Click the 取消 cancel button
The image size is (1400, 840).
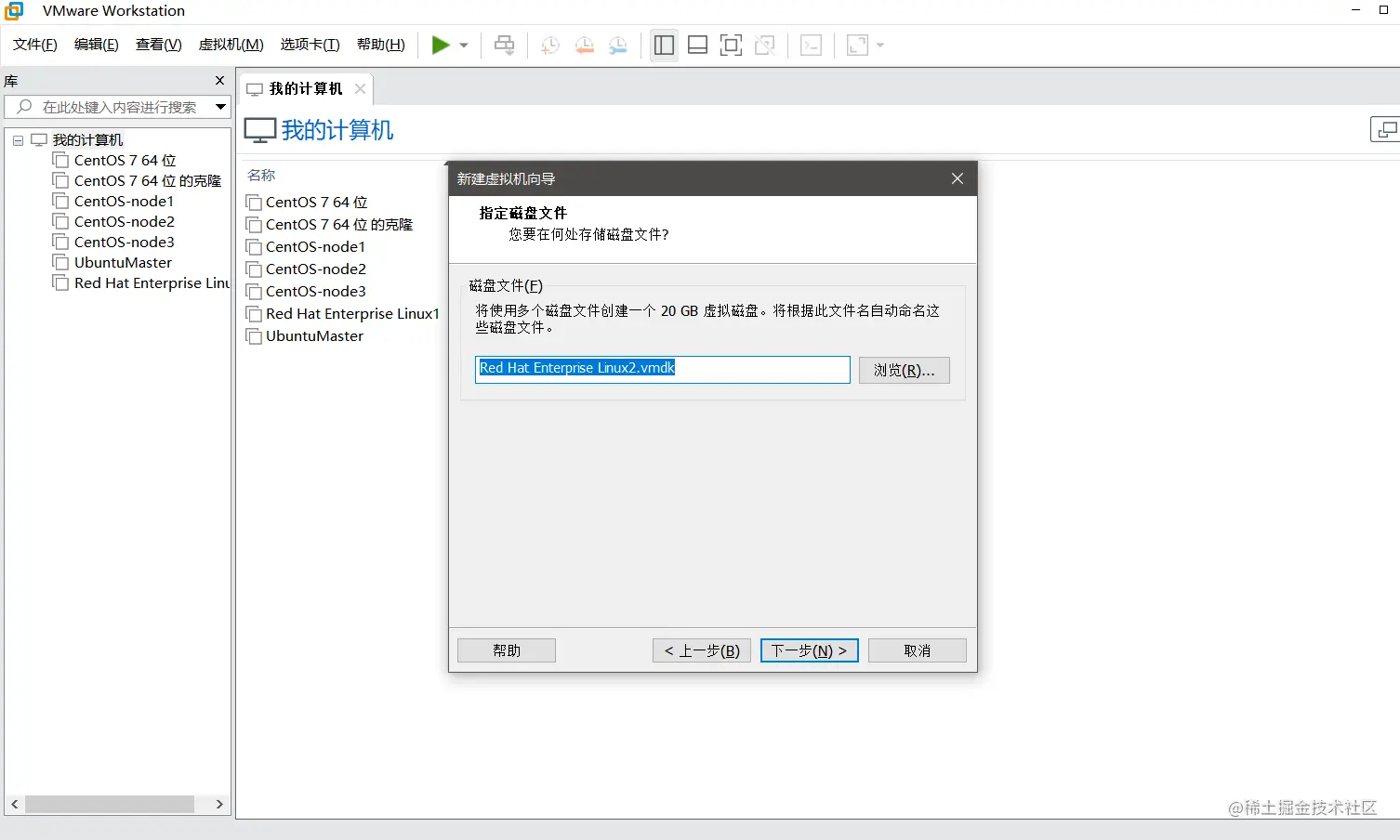pyautogui.click(x=918, y=650)
